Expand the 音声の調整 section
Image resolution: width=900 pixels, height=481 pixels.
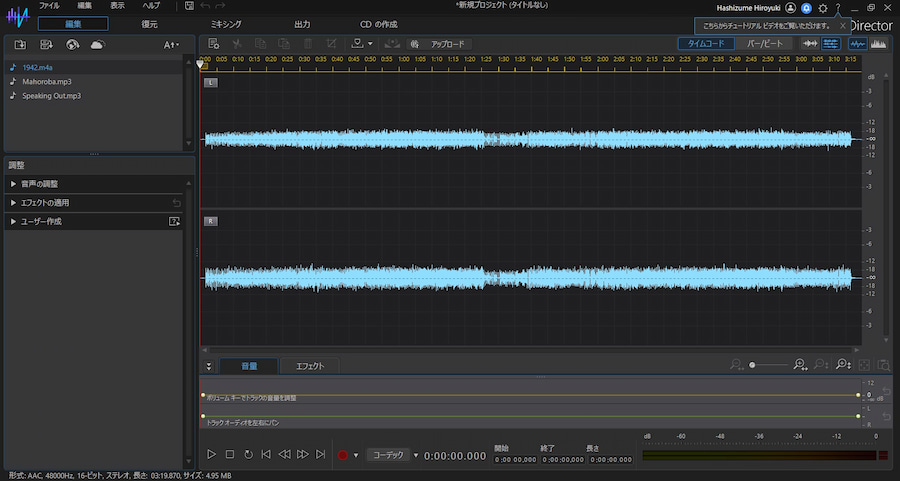click(x=40, y=184)
